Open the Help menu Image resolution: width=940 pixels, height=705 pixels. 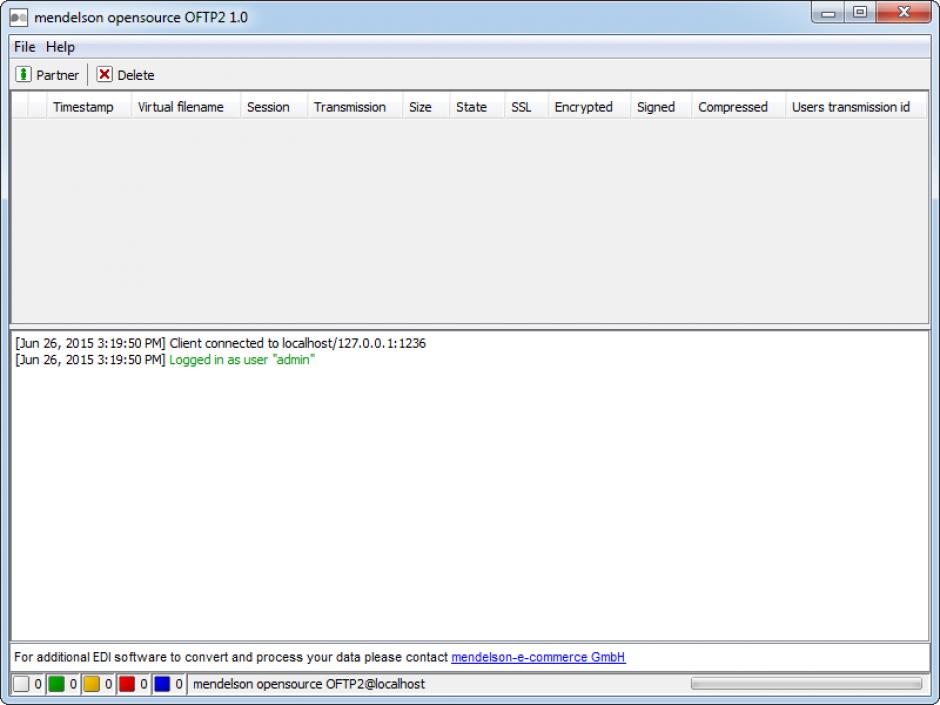[60, 47]
